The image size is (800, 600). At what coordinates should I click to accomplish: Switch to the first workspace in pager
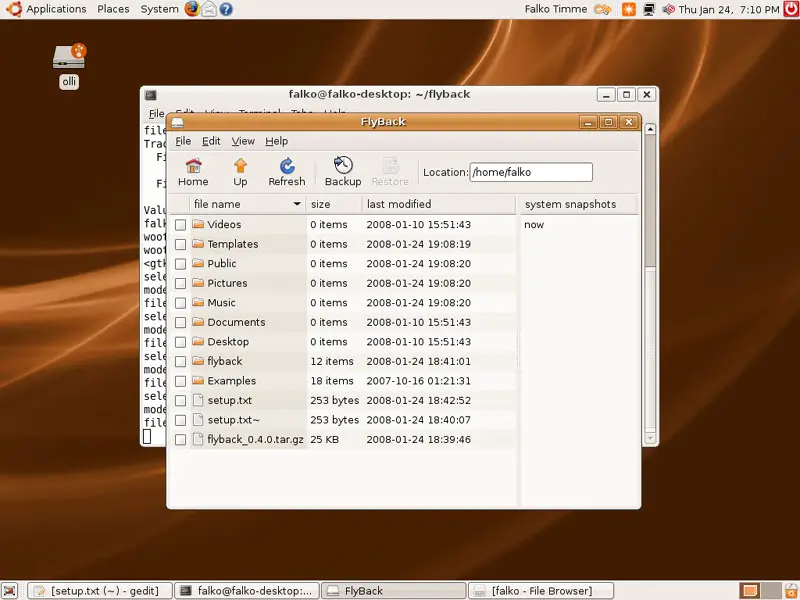point(749,591)
